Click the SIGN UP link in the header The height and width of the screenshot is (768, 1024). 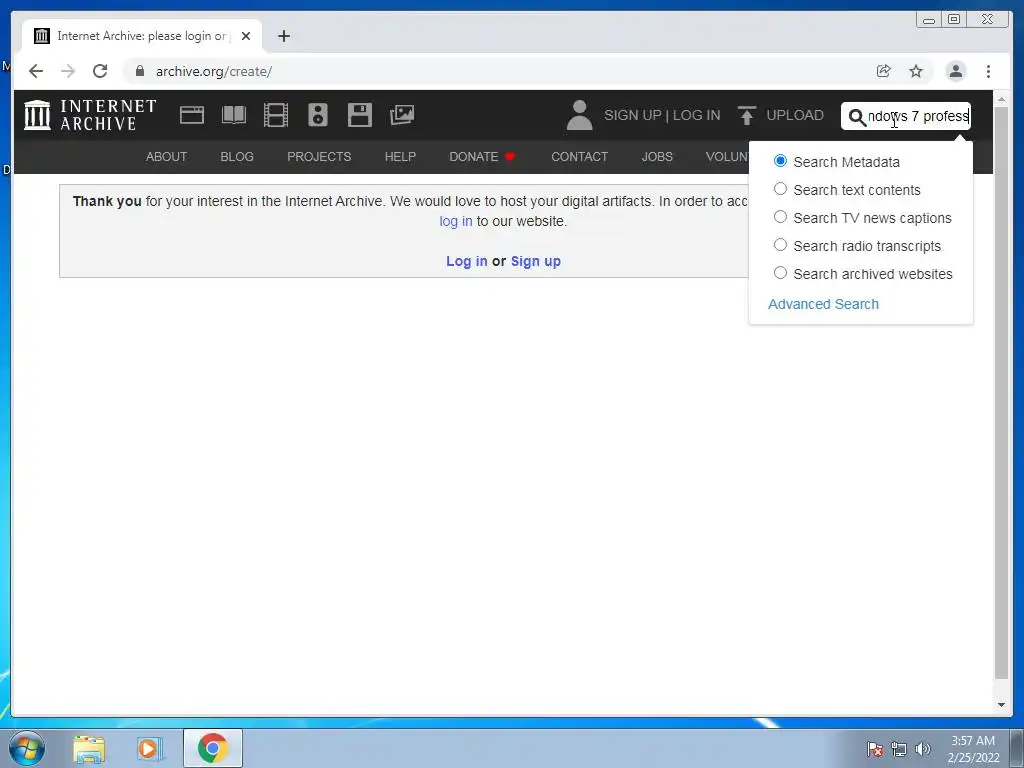[633, 116]
